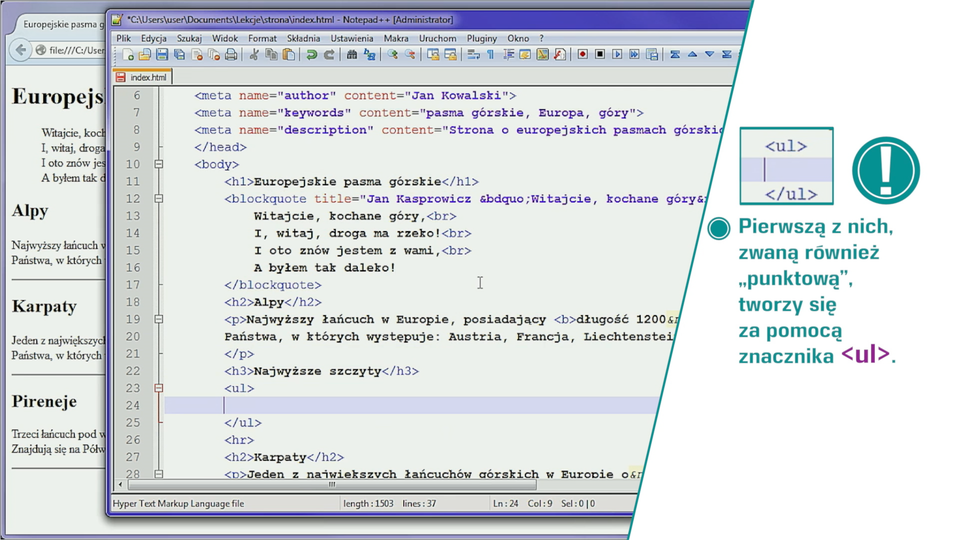This screenshot has height=540, width=960.
Task: Open the Uruchom menu
Action: click(x=437, y=38)
